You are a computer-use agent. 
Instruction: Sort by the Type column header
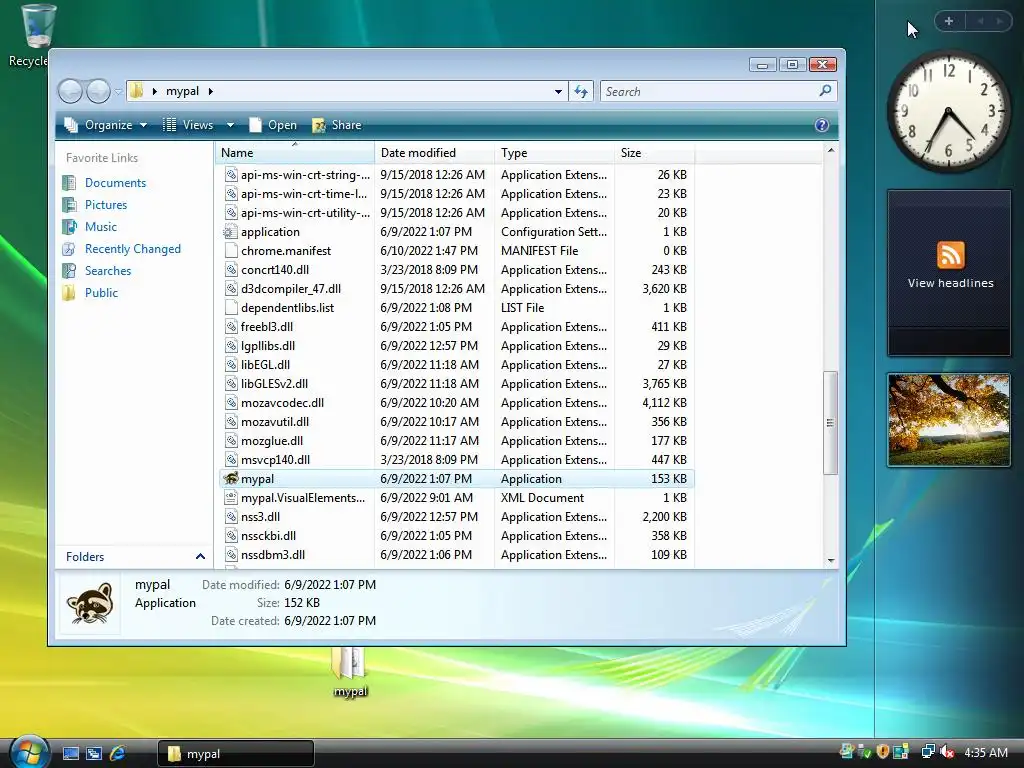pyautogui.click(x=554, y=153)
